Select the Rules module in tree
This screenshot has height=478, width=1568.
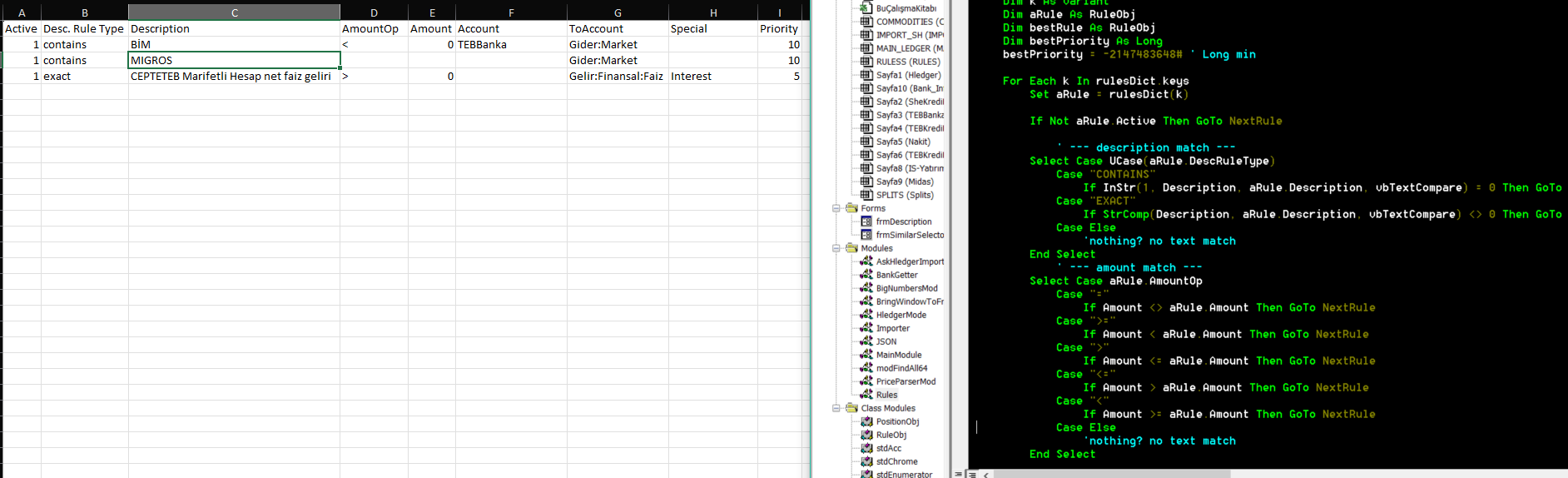coord(886,395)
